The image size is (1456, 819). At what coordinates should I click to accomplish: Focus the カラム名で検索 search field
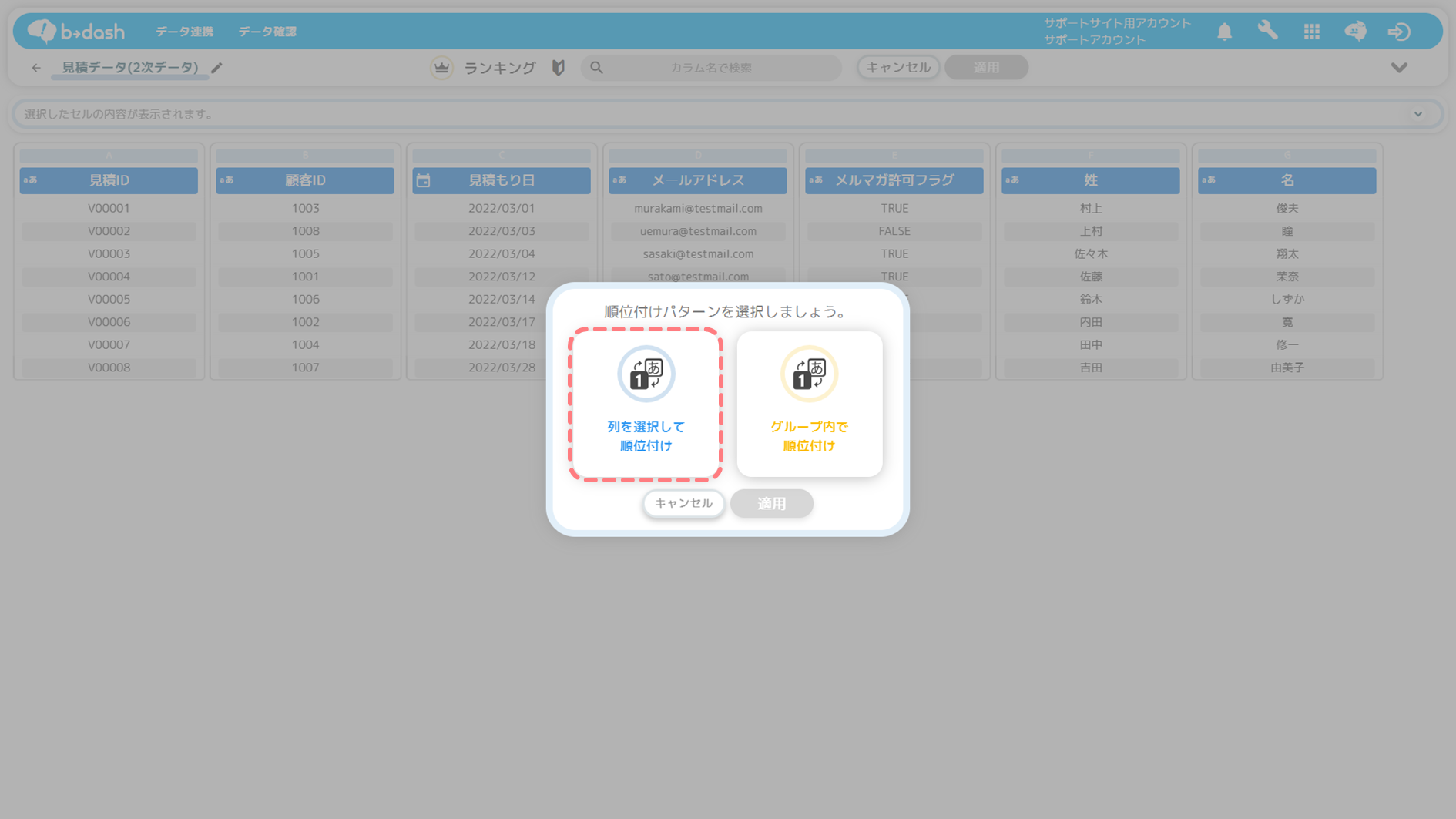click(710, 68)
